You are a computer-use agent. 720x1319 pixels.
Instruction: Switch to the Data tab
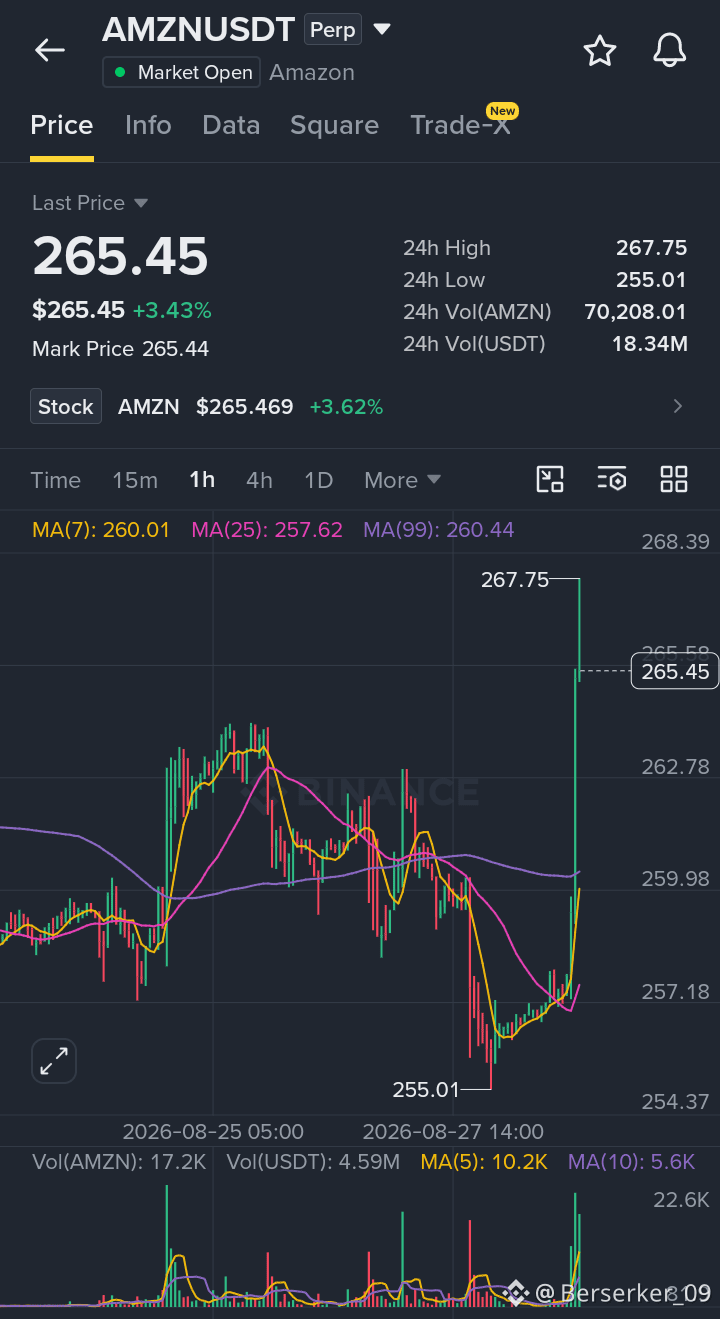click(231, 125)
